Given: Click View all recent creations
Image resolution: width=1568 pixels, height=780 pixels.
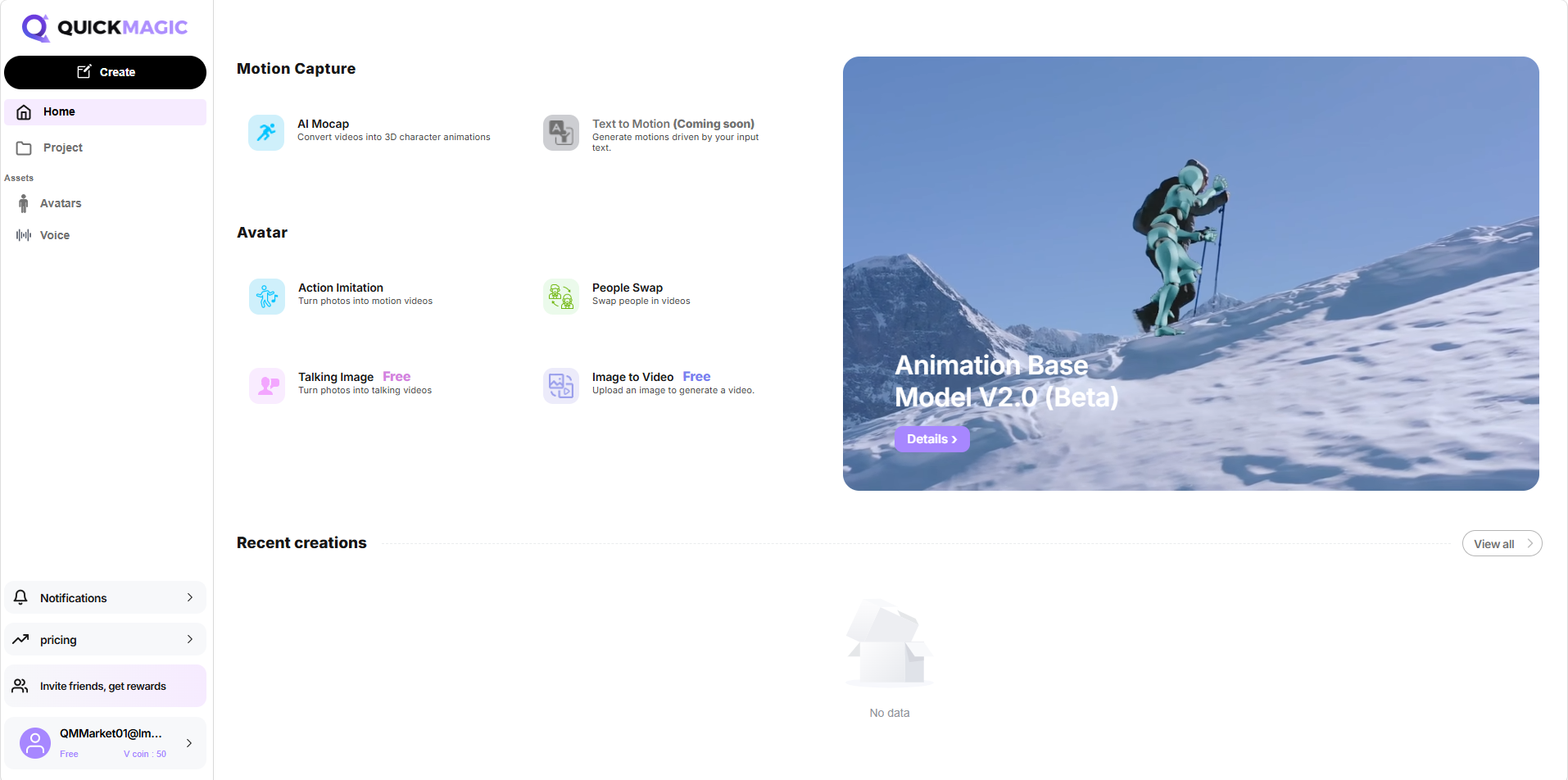Looking at the screenshot, I should point(1501,544).
